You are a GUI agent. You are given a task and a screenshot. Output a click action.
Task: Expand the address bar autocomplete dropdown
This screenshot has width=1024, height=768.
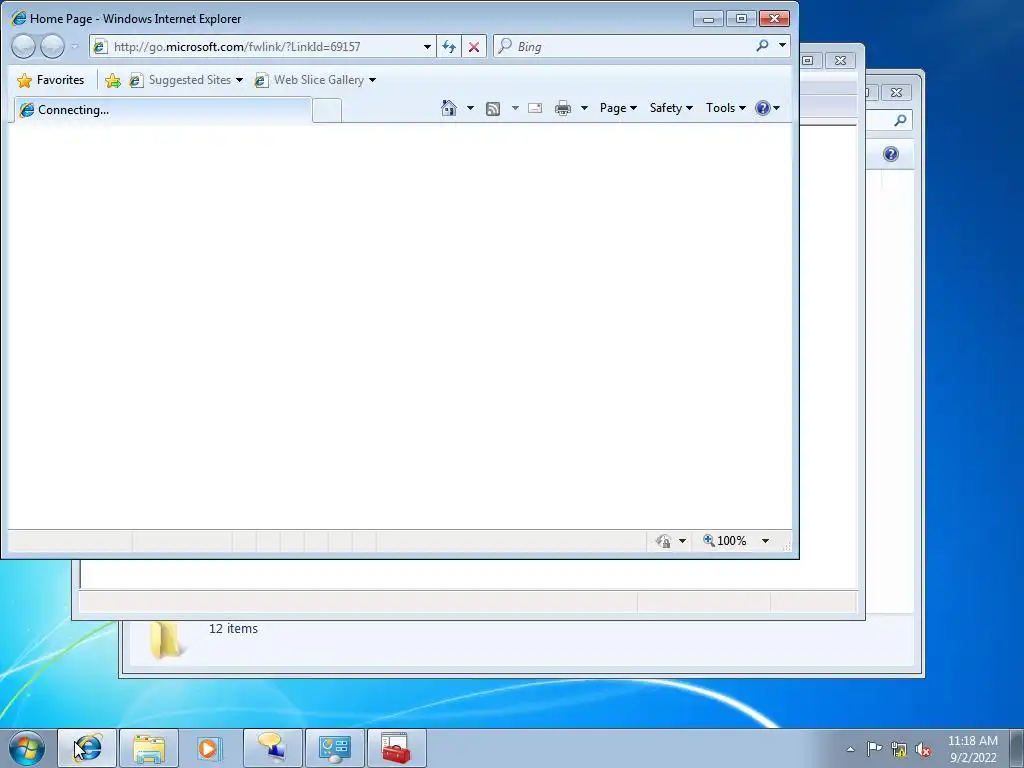coord(427,46)
